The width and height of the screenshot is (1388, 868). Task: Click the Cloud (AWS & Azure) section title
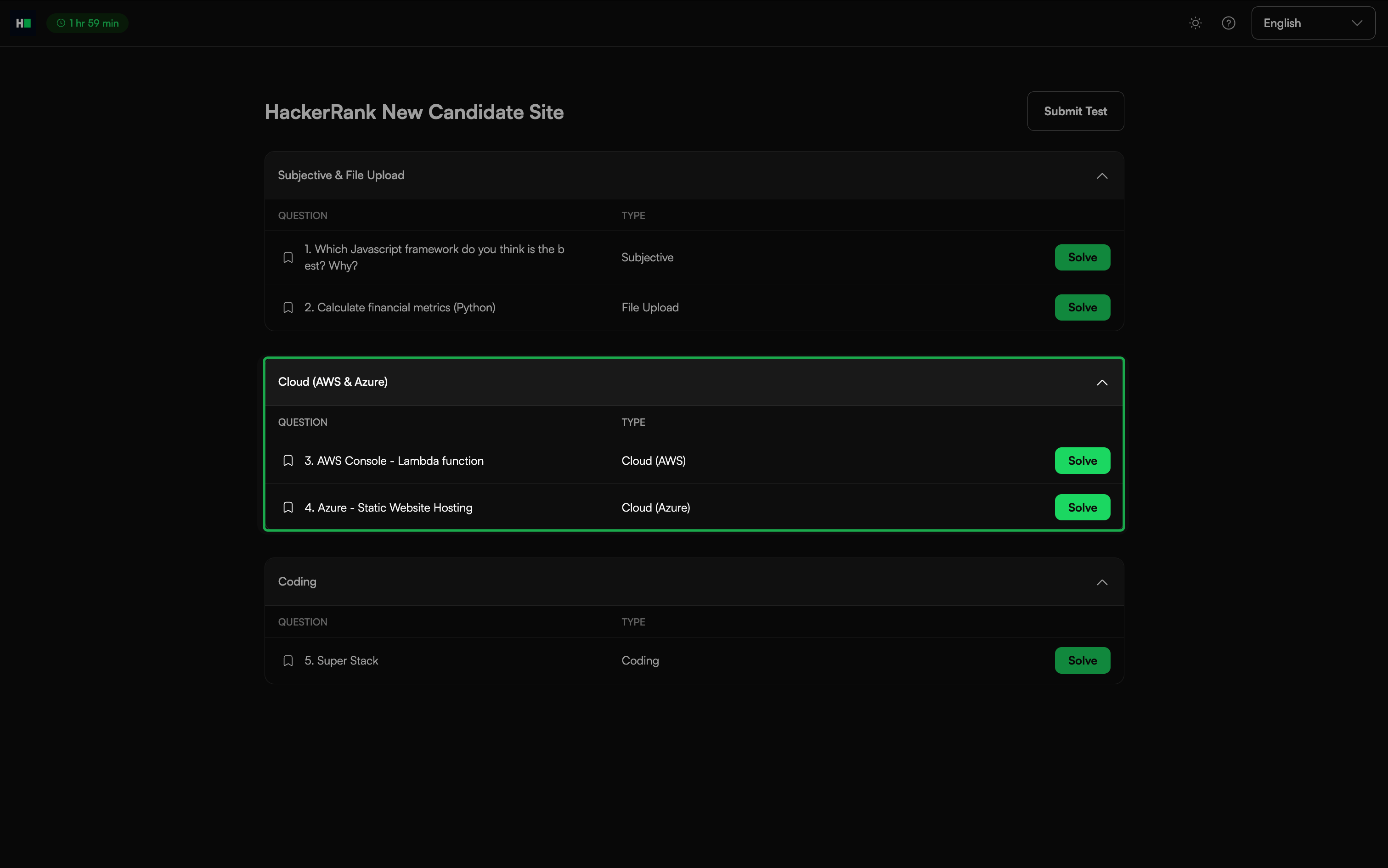point(333,382)
